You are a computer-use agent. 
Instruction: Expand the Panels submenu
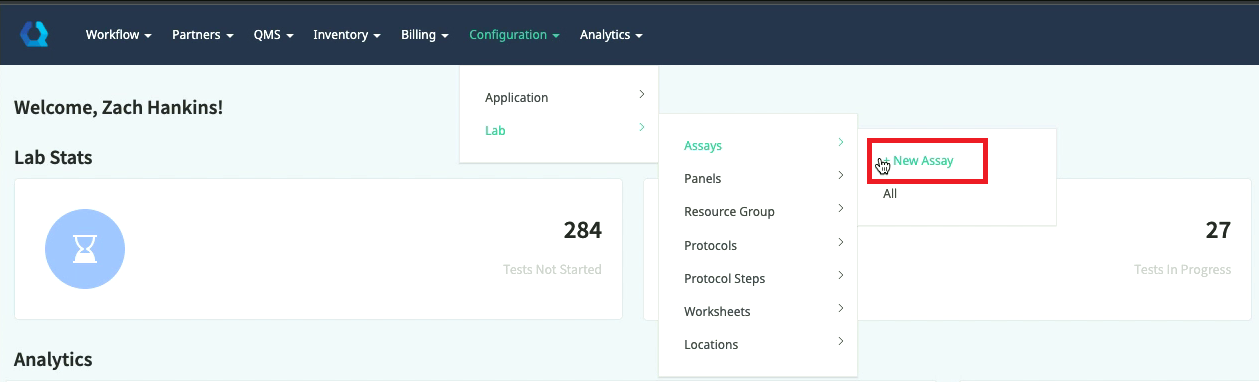pyautogui.click(x=758, y=178)
